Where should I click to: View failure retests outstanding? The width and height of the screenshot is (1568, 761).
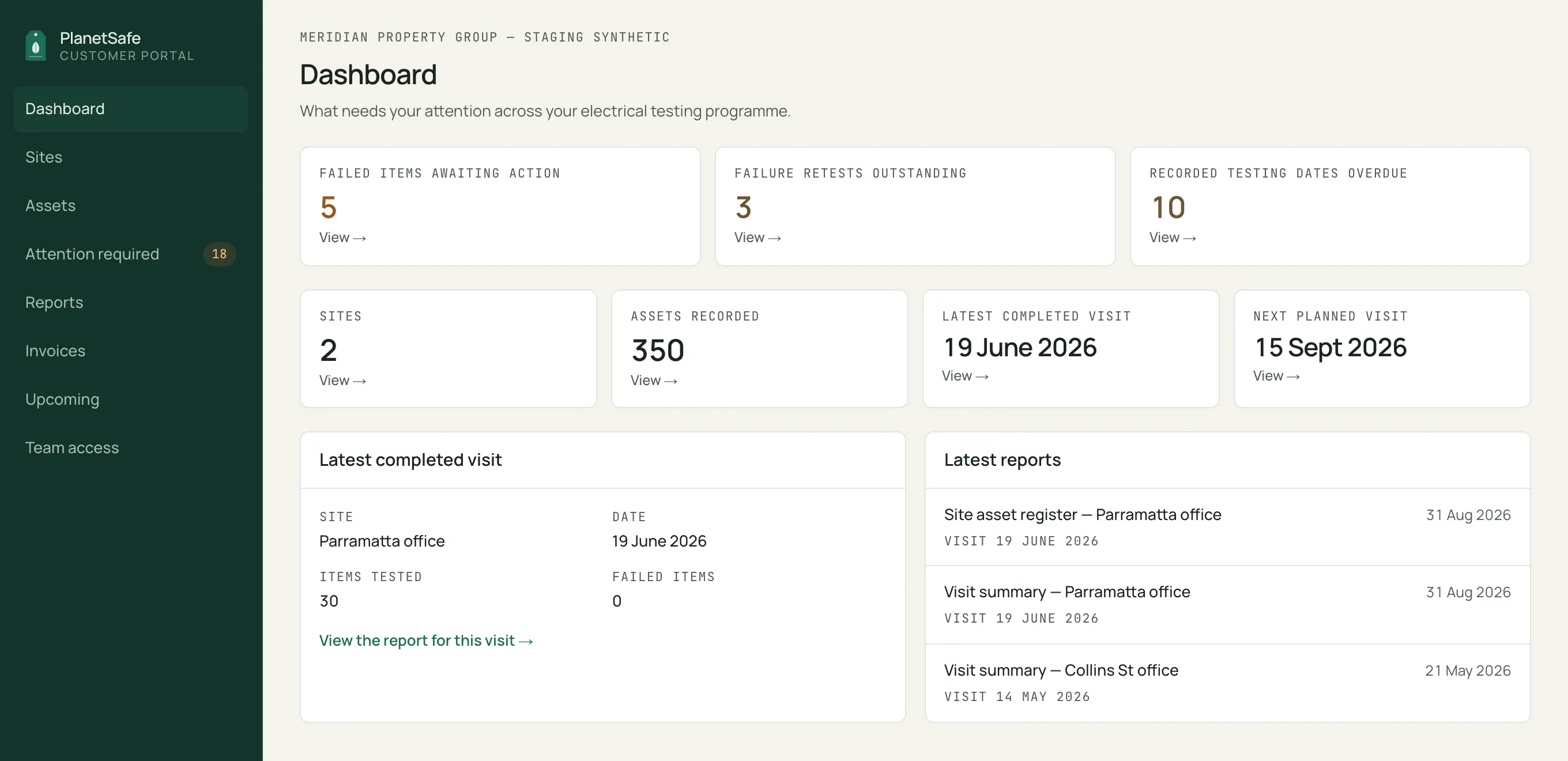[x=758, y=238]
